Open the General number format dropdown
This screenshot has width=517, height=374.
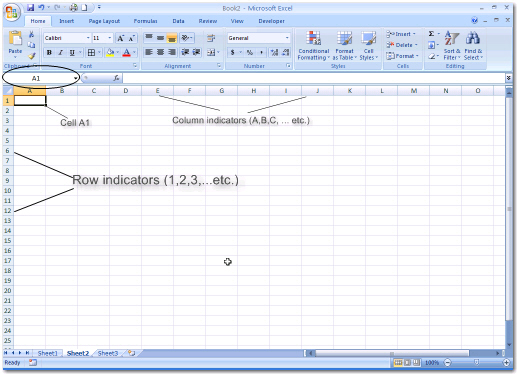pos(287,38)
